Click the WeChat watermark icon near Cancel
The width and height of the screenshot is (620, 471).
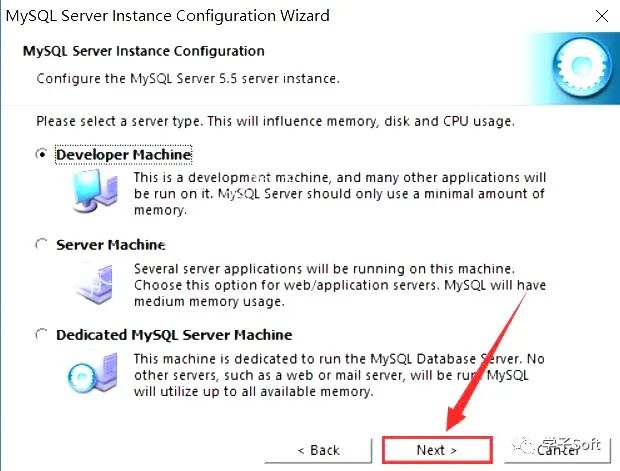[523, 446]
